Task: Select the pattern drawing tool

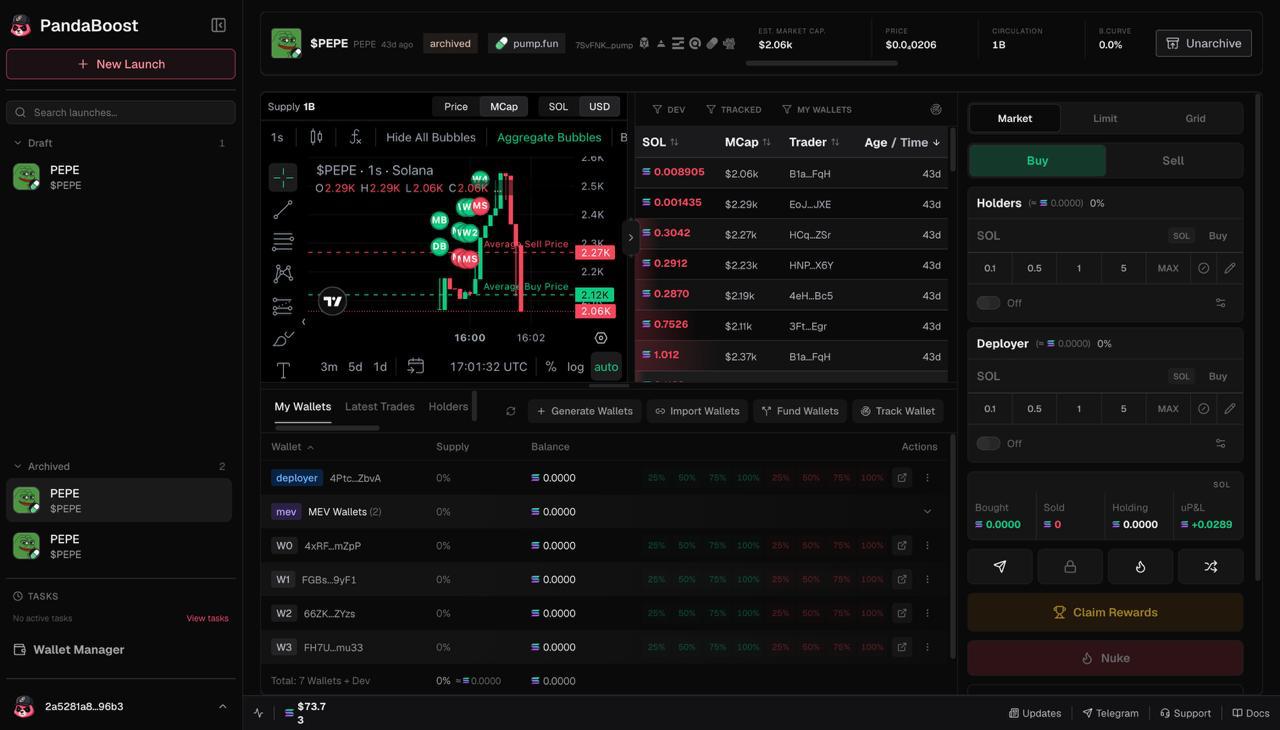Action: coord(283,273)
